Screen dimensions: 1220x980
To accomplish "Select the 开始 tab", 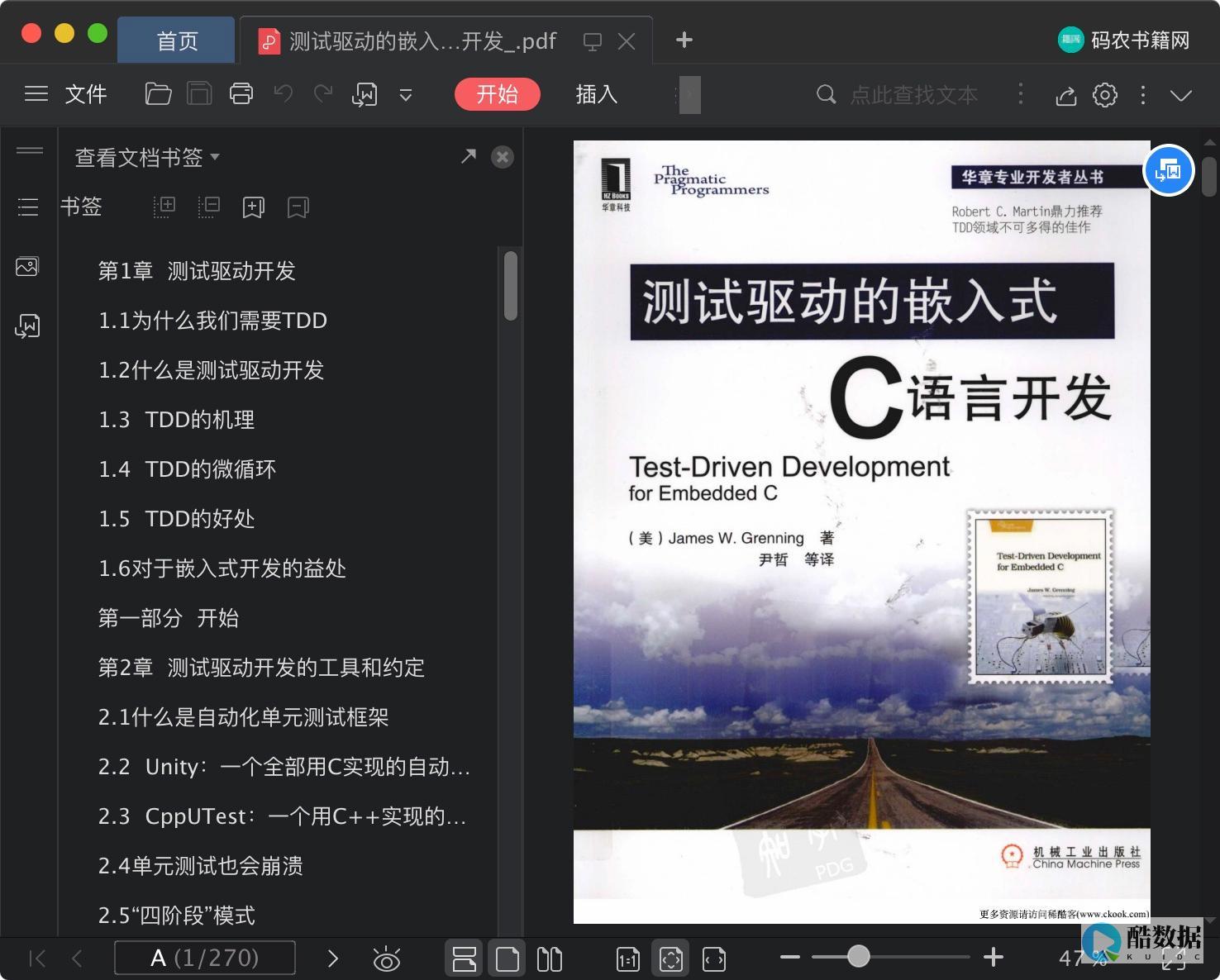I will pos(498,94).
